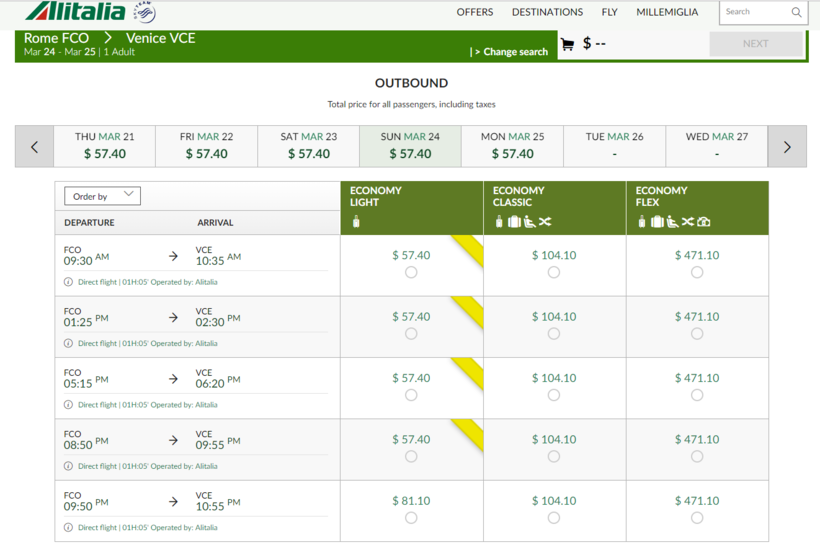
Task: Open the Order by dropdown
Action: coord(102,196)
